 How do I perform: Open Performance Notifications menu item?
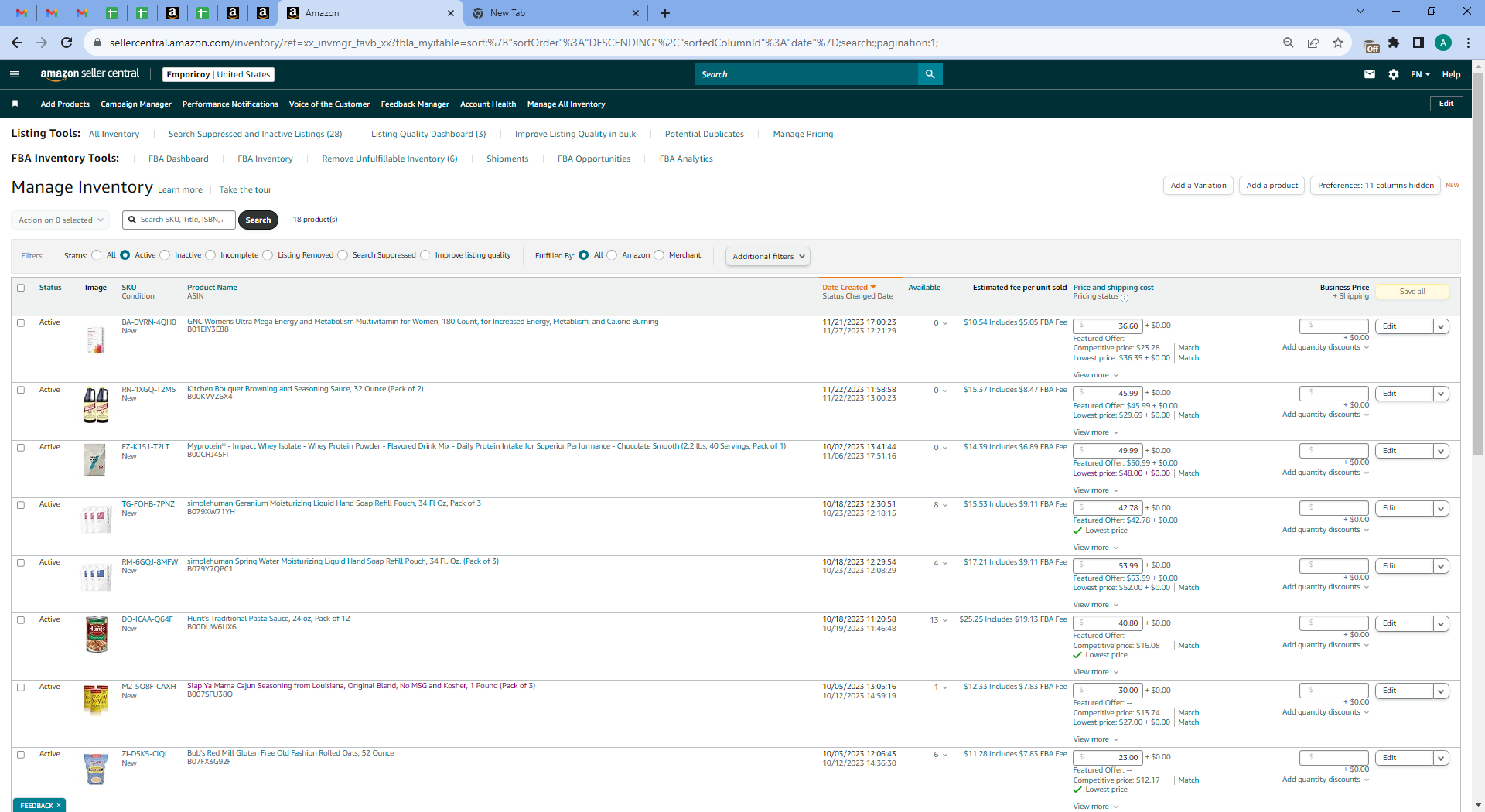[x=230, y=104]
